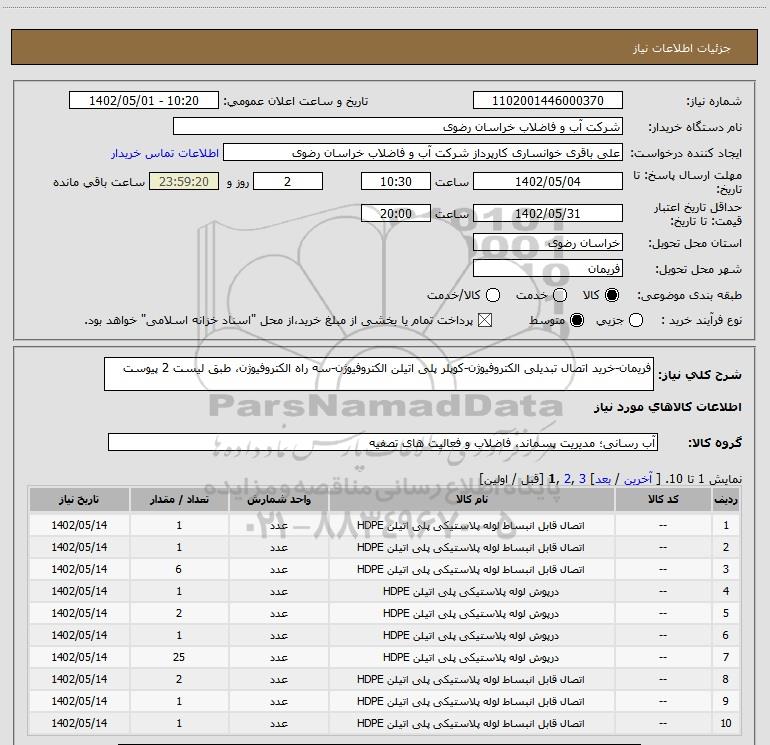The width and height of the screenshot is (770, 745).
Task: Select the product name in row 2
Action: (471, 547)
